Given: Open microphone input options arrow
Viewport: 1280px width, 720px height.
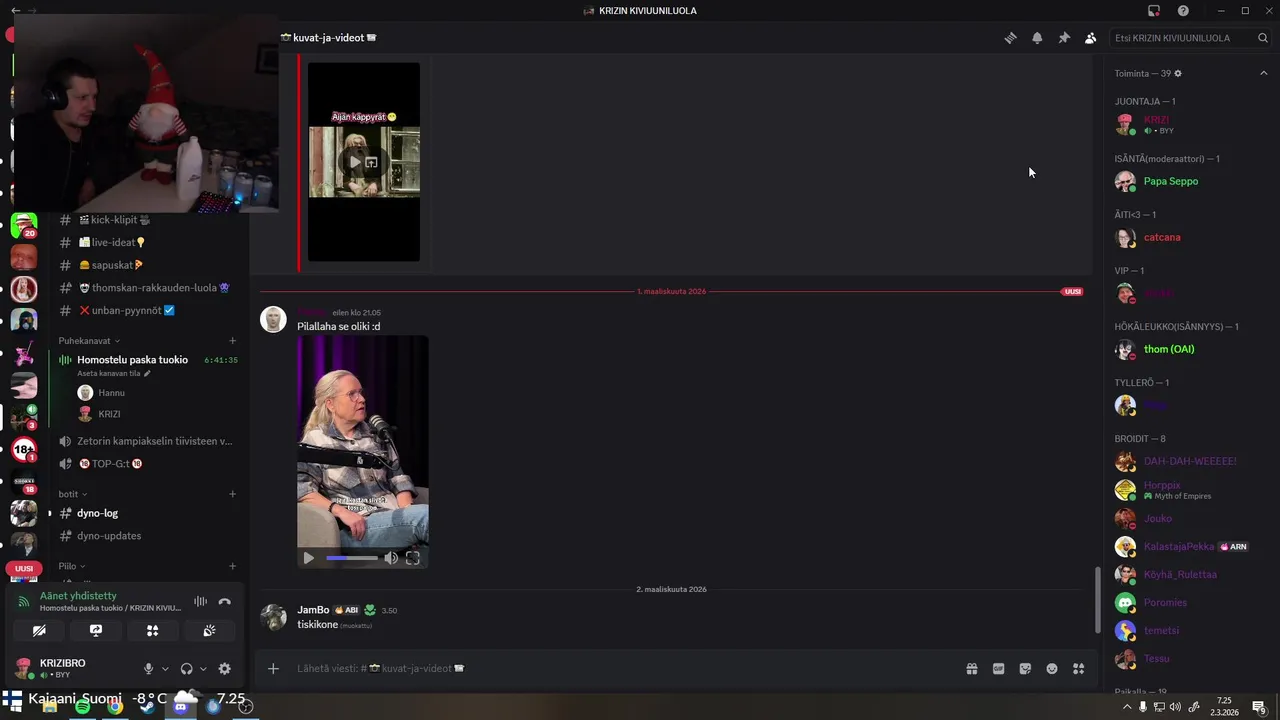Looking at the screenshot, I should click(x=165, y=669).
